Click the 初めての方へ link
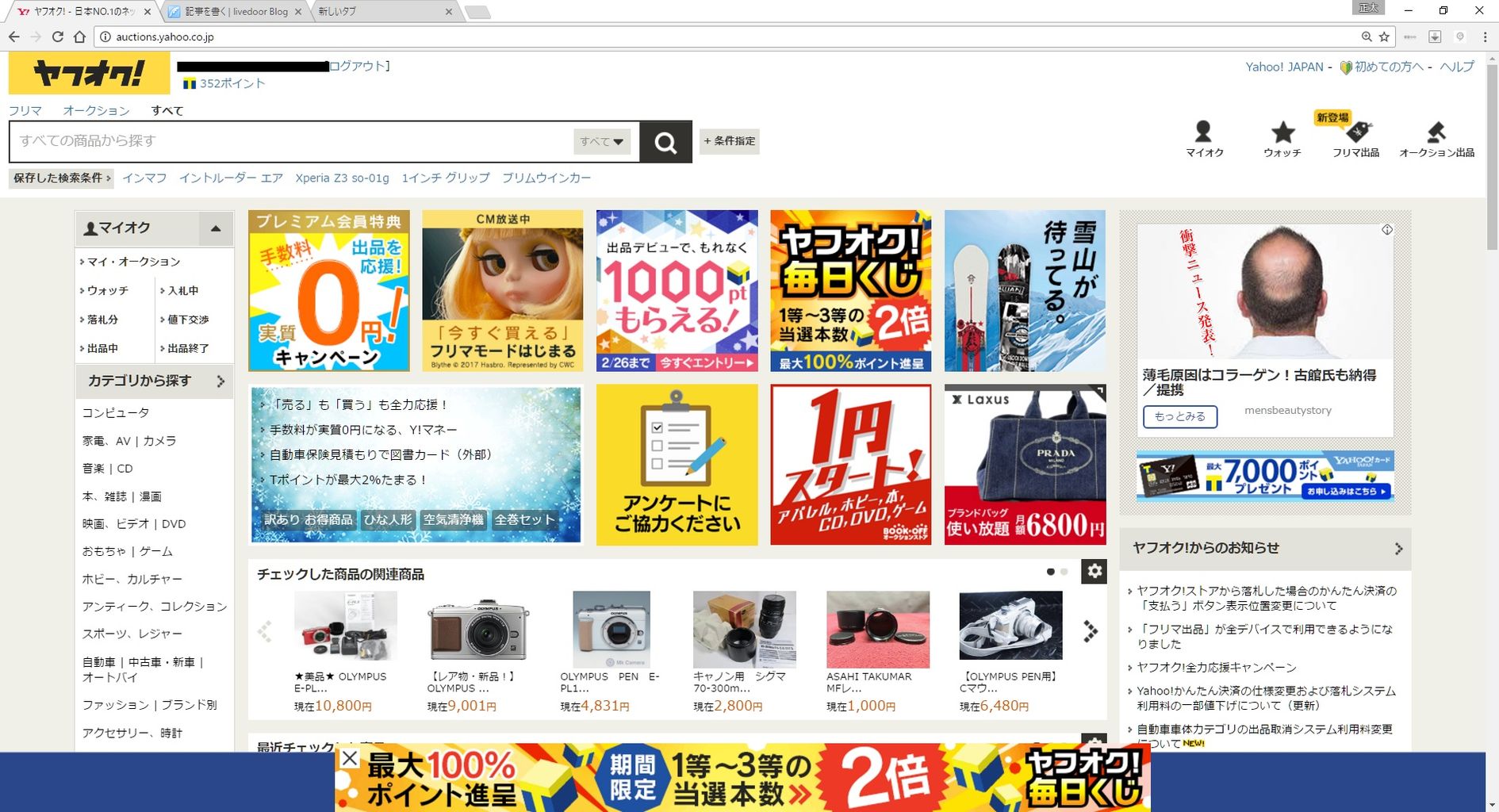The image size is (1499, 812). (1388, 67)
